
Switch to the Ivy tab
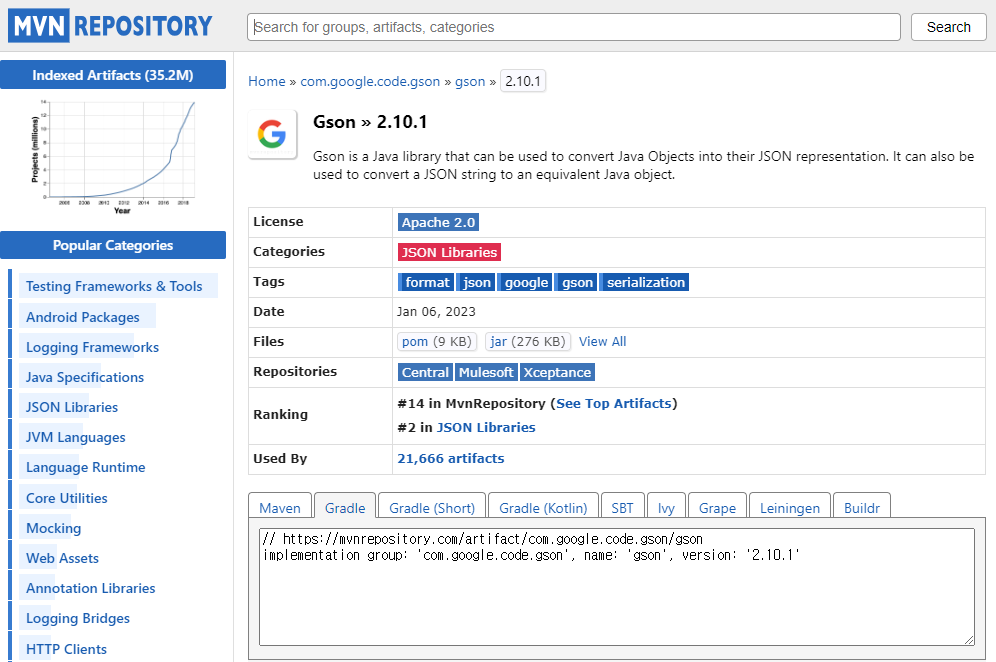(666, 508)
